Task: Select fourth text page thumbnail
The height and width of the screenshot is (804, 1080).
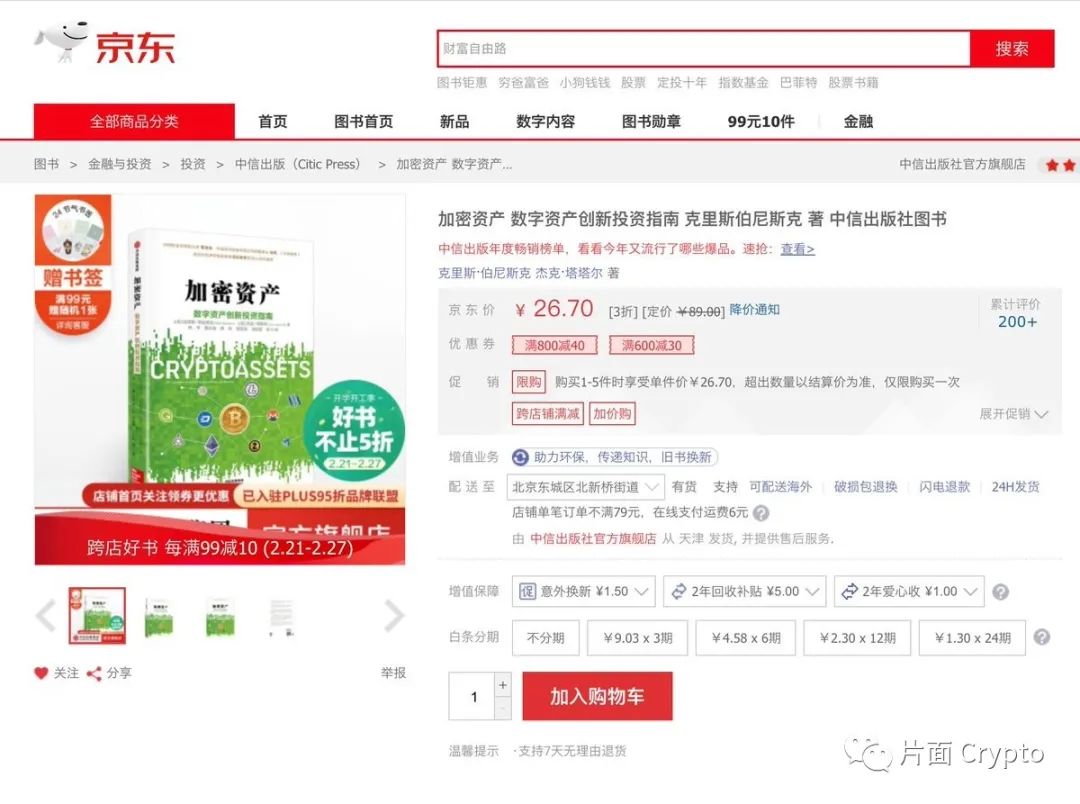Action: 281,617
